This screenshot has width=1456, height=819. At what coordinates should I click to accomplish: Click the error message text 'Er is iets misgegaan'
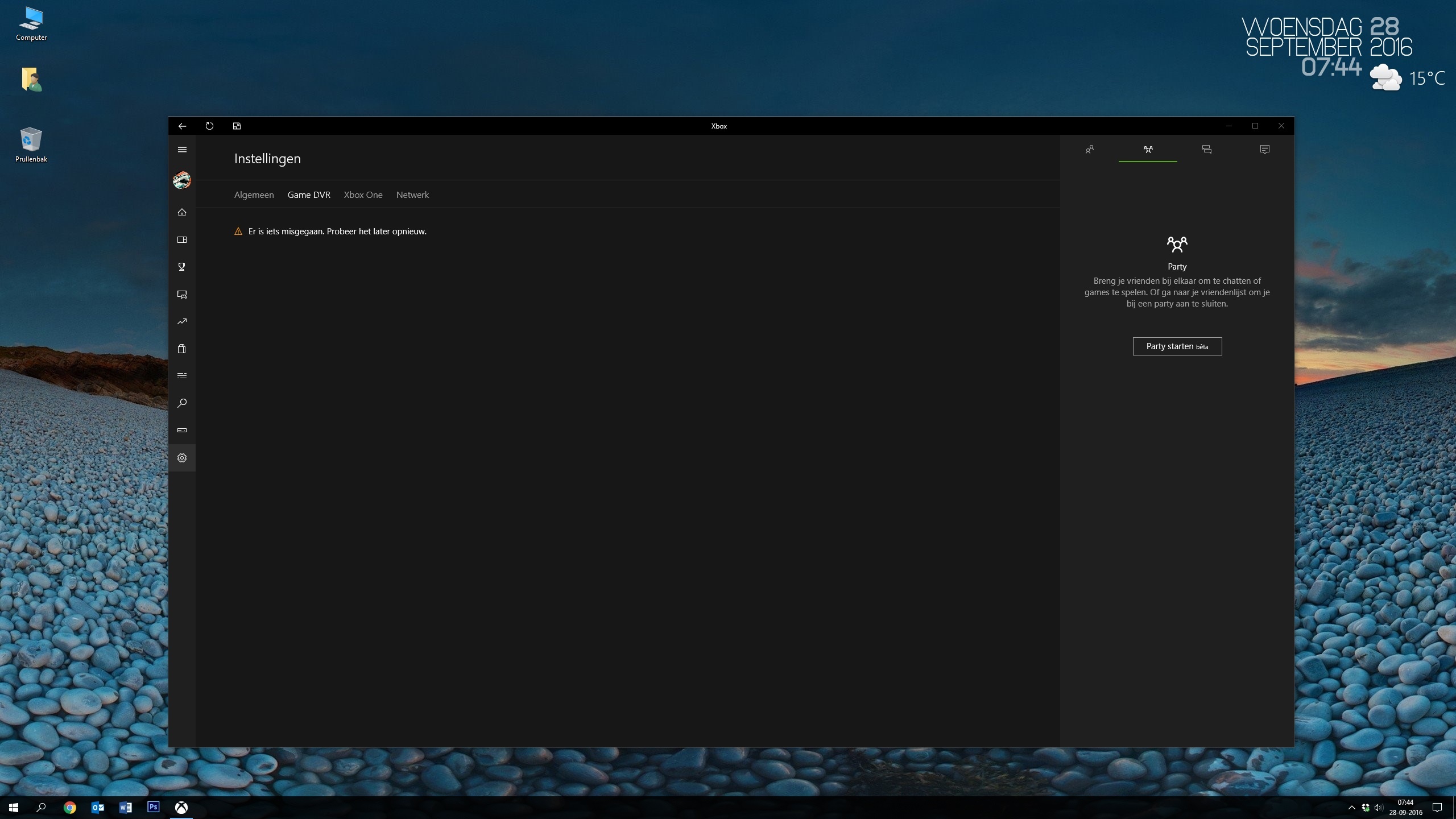click(286, 231)
